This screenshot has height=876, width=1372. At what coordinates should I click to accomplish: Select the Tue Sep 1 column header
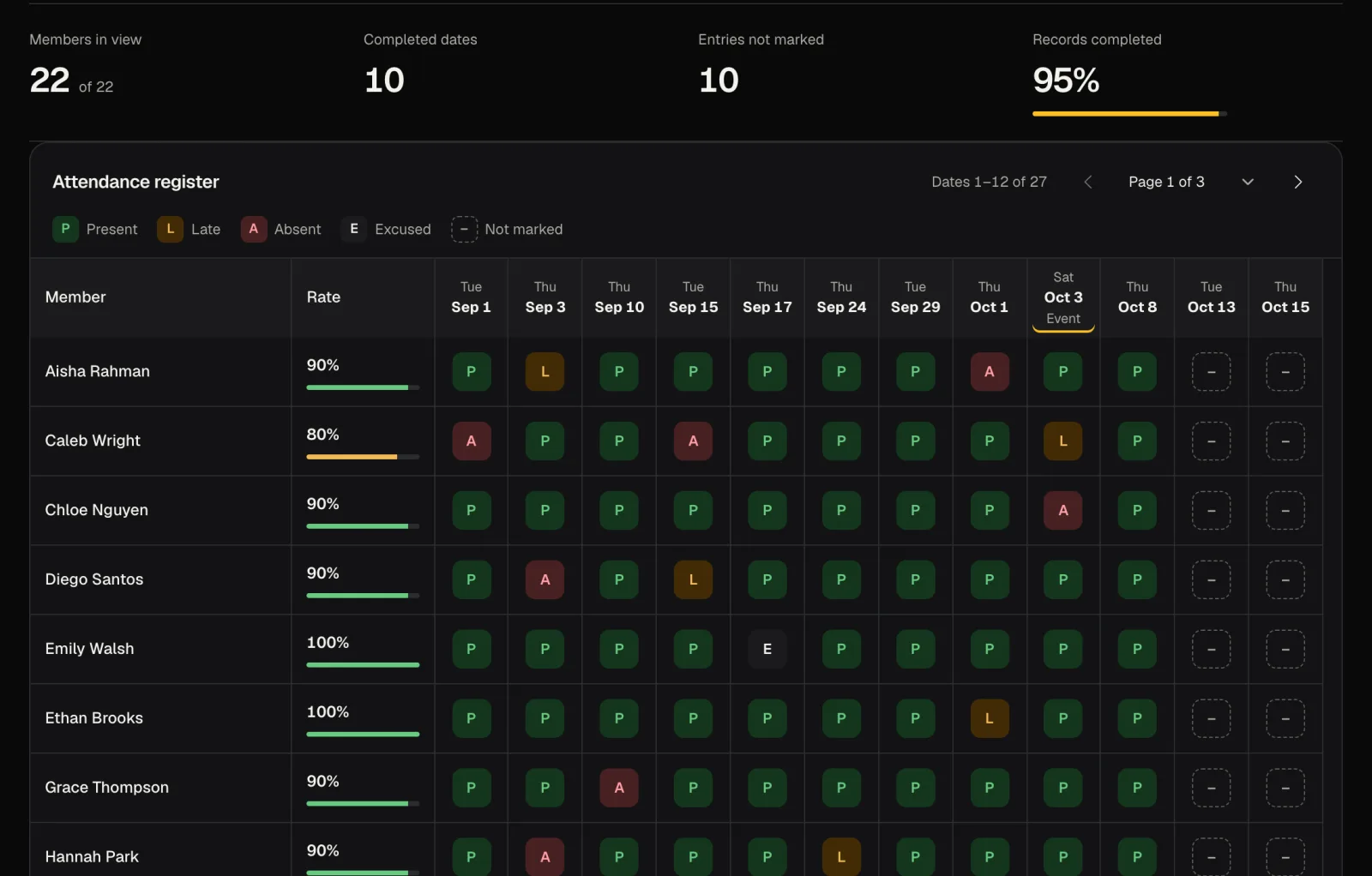(471, 297)
